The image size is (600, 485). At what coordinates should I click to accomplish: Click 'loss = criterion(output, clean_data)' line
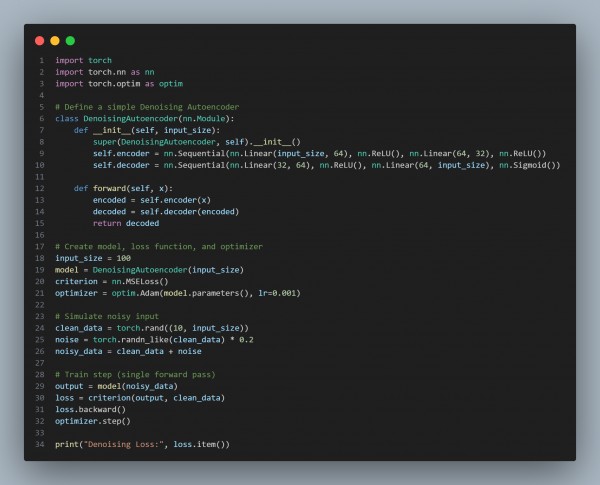(140, 398)
